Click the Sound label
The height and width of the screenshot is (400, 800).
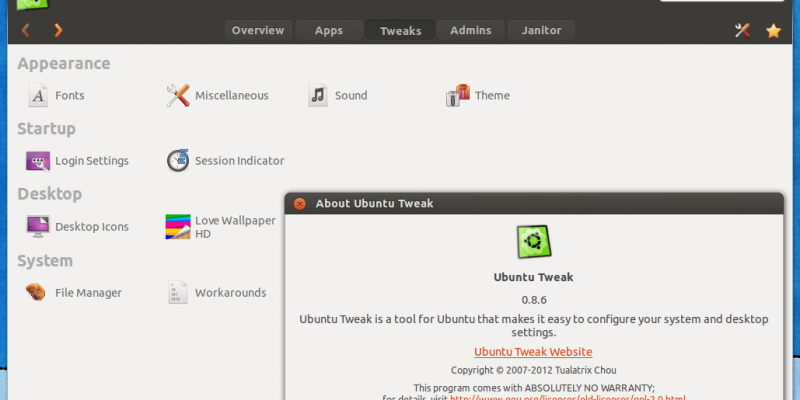[x=351, y=95]
